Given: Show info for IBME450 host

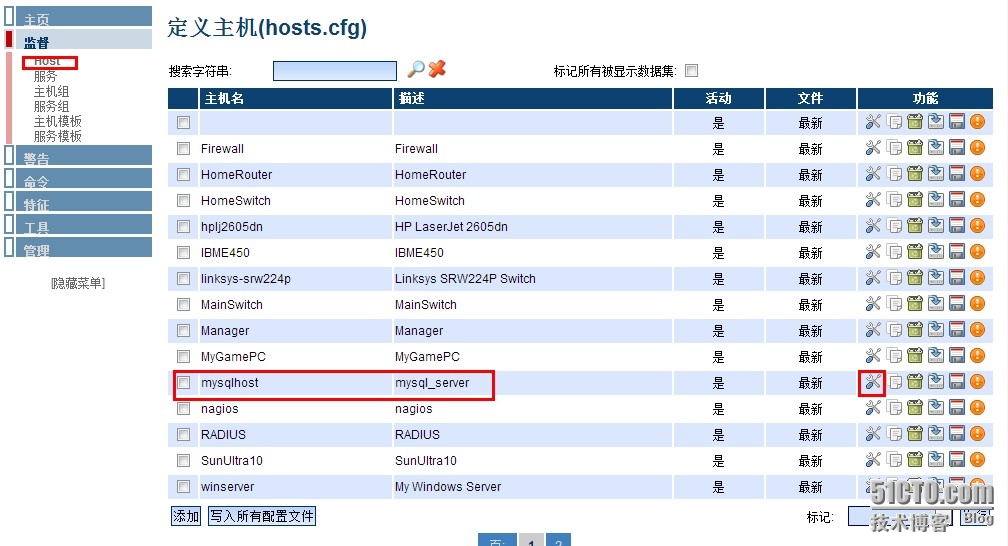Looking at the screenshot, I should (978, 252).
